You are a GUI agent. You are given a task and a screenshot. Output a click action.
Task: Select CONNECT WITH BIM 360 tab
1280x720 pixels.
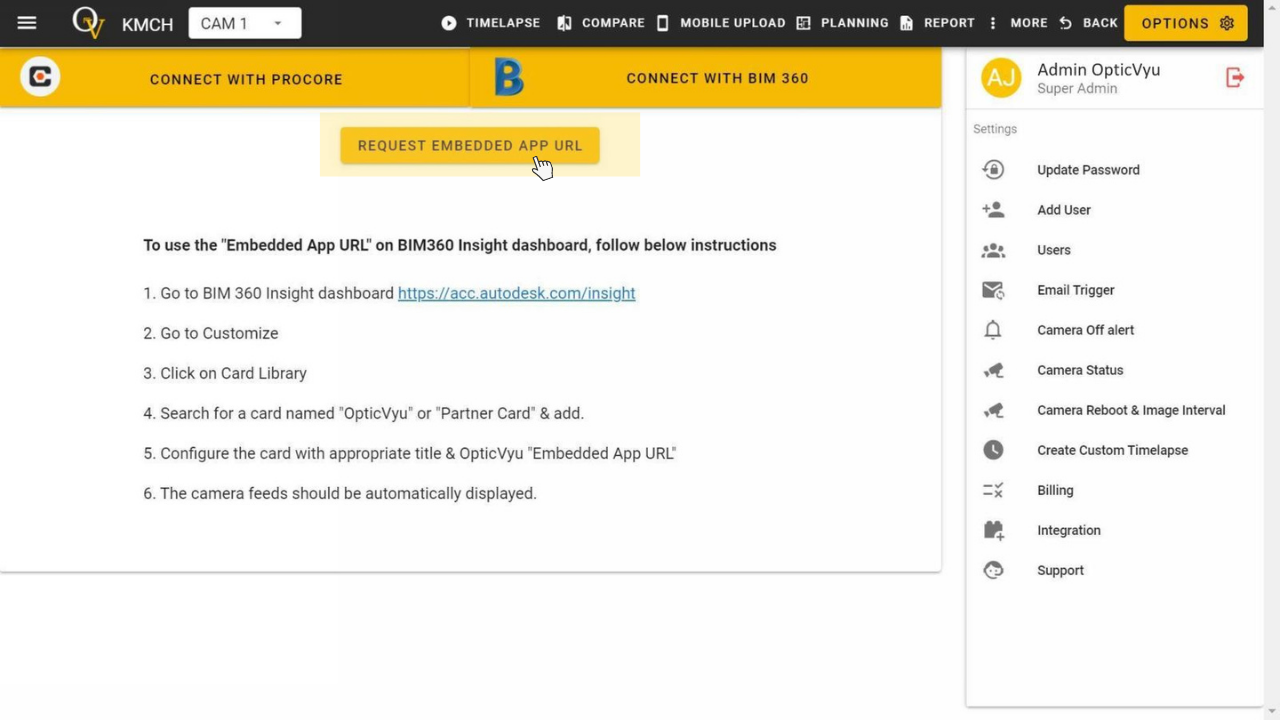706,78
